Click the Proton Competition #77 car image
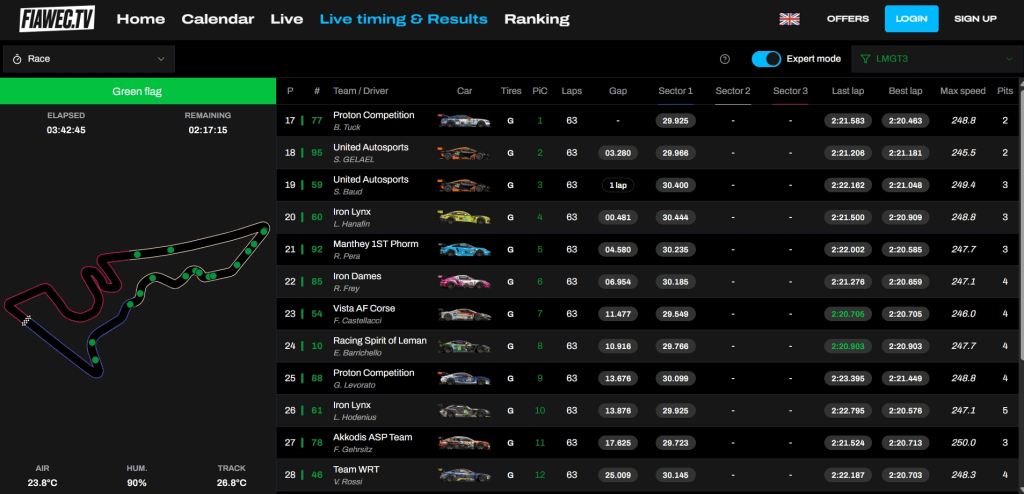 click(464, 120)
